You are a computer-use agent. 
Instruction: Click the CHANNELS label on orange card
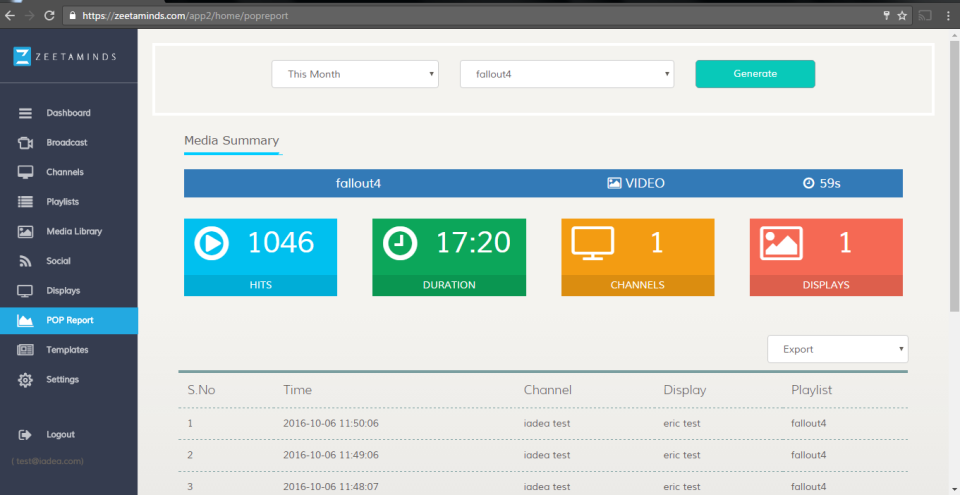tap(637, 285)
